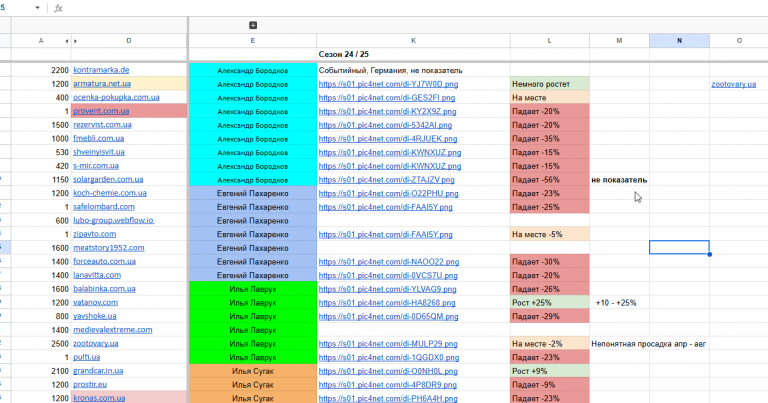Select the 'Немного растет' green status cell
The height and width of the screenshot is (403, 768).
click(x=550, y=84)
